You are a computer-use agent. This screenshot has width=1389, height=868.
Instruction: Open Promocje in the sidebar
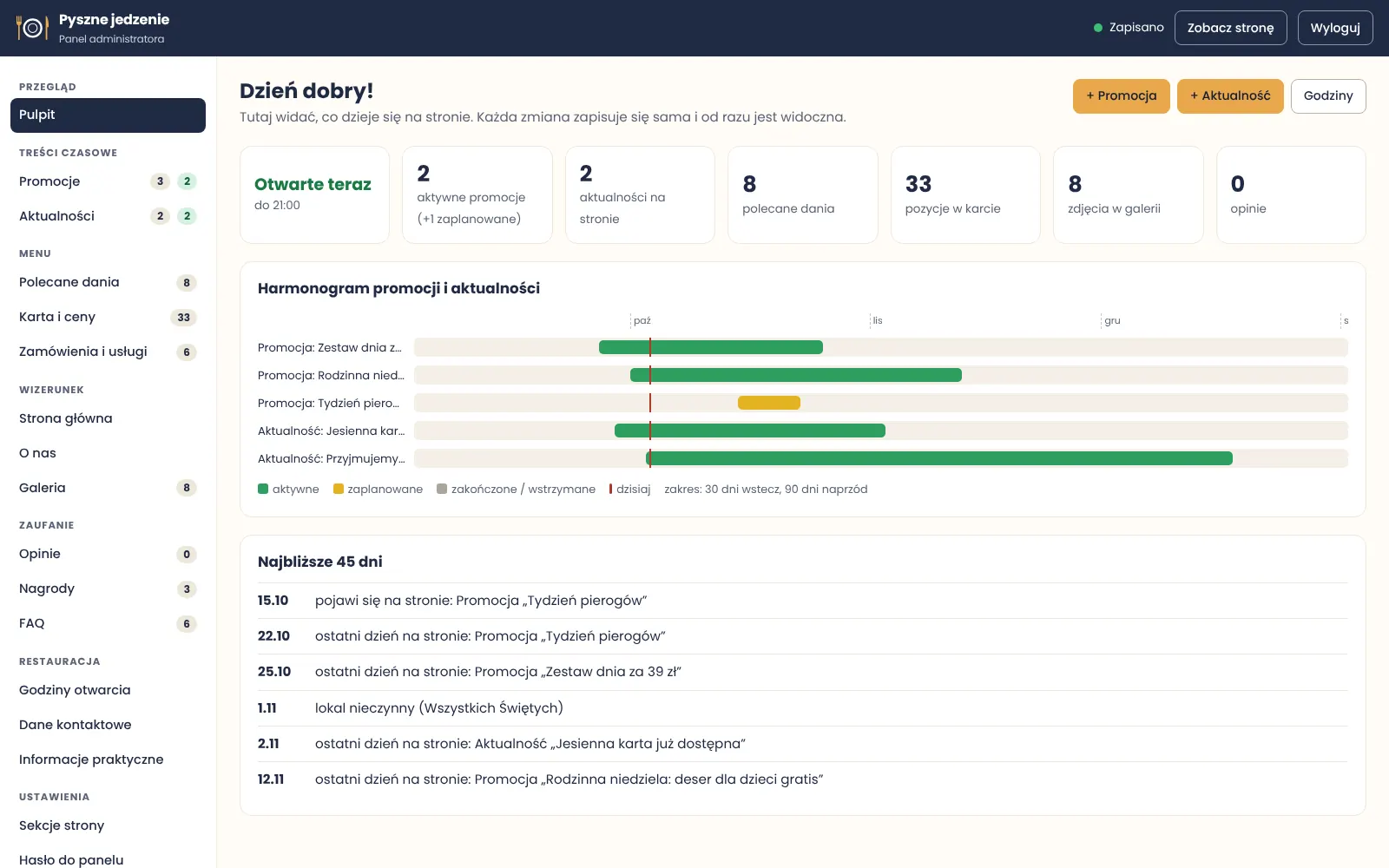108,181
